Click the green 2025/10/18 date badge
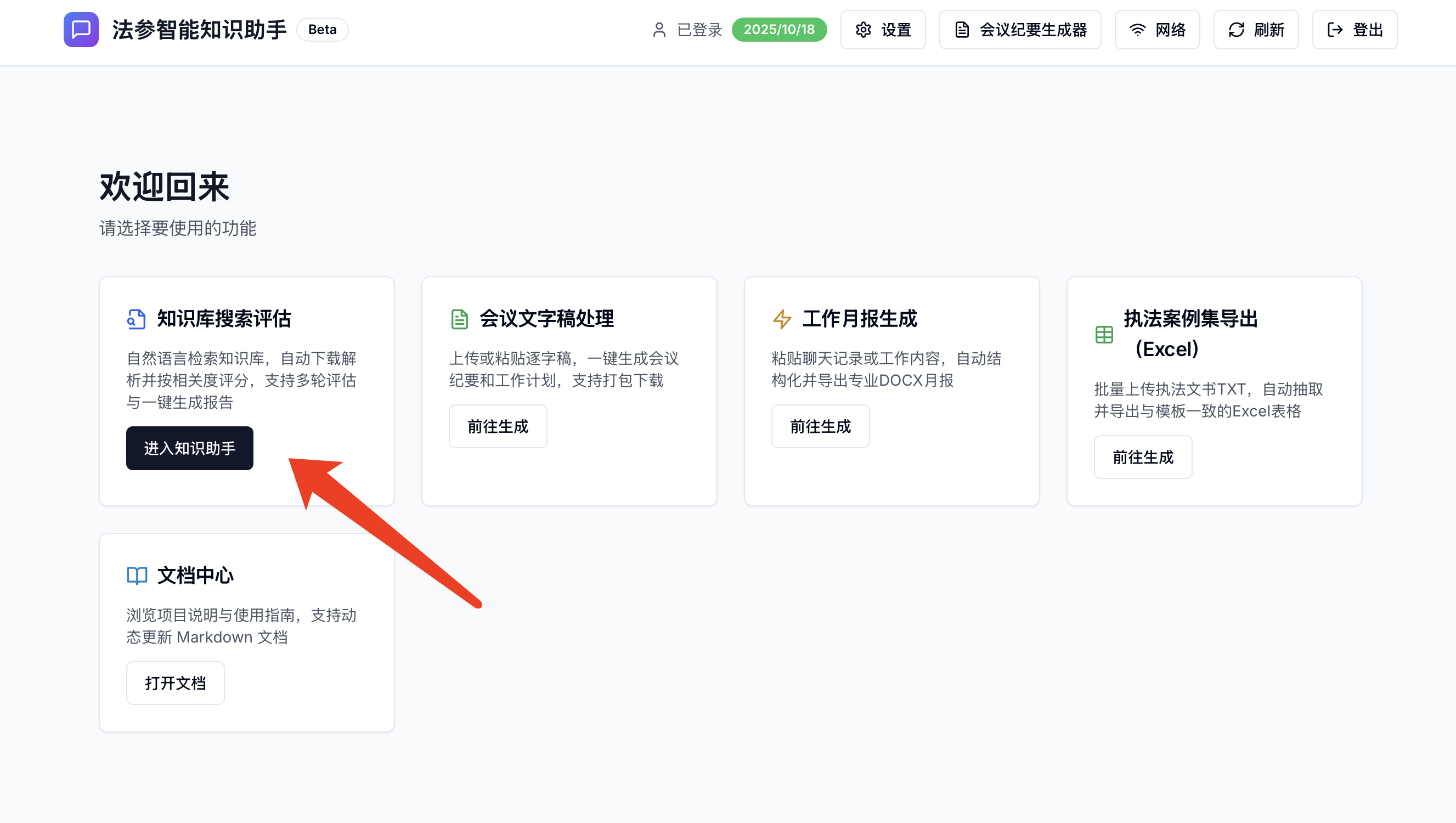Screen dimensions: 1456x823 pyautogui.click(x=779, y=30)
